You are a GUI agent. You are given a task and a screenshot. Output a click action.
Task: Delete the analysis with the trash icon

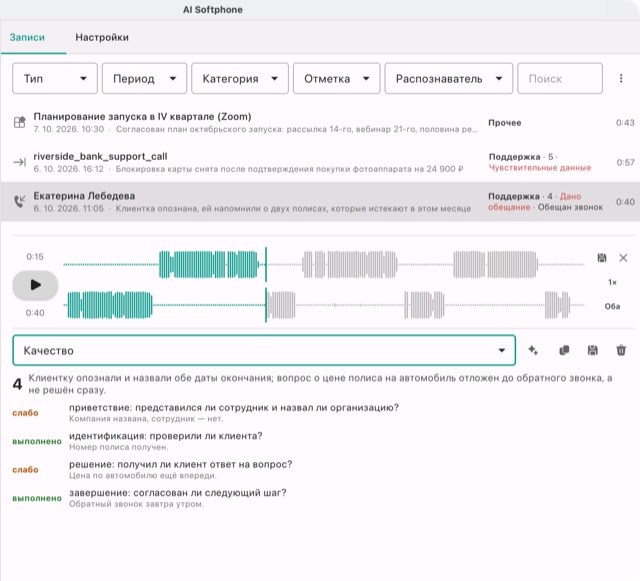point(621,350)
